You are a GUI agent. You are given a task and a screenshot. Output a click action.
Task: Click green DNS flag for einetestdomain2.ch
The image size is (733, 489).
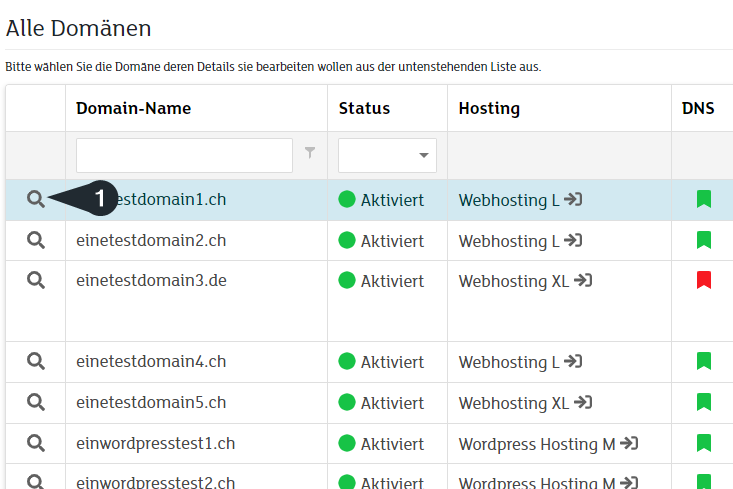click(x=704, y=240)
